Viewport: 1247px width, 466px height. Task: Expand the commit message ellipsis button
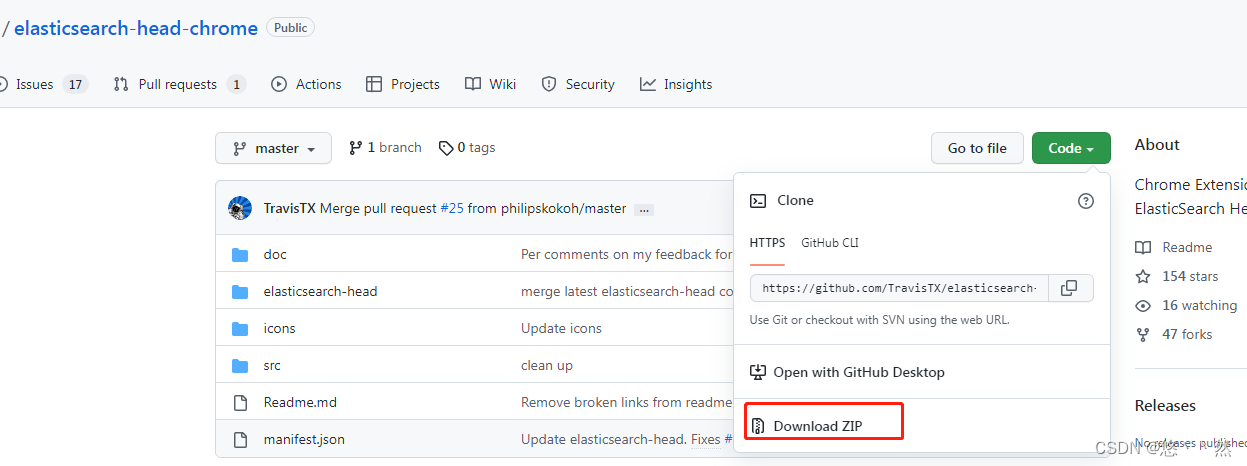click(644, 210)
